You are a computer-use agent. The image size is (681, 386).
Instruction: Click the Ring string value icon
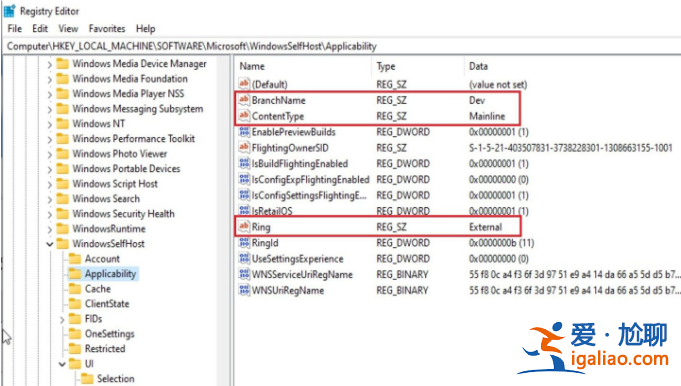244,227
